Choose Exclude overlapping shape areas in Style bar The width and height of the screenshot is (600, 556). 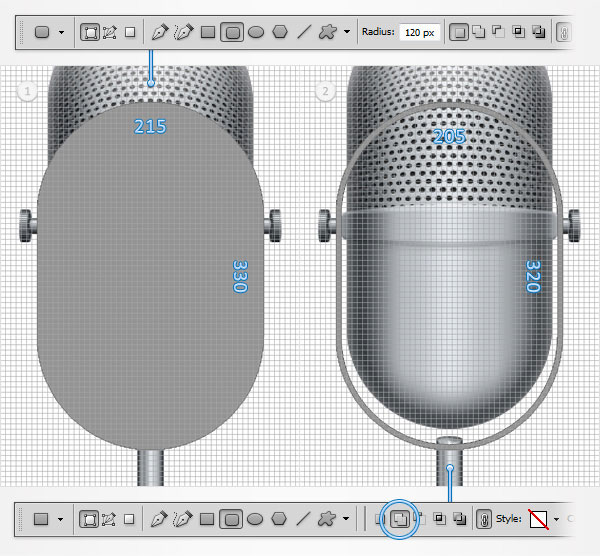click(x=460, y=519)
